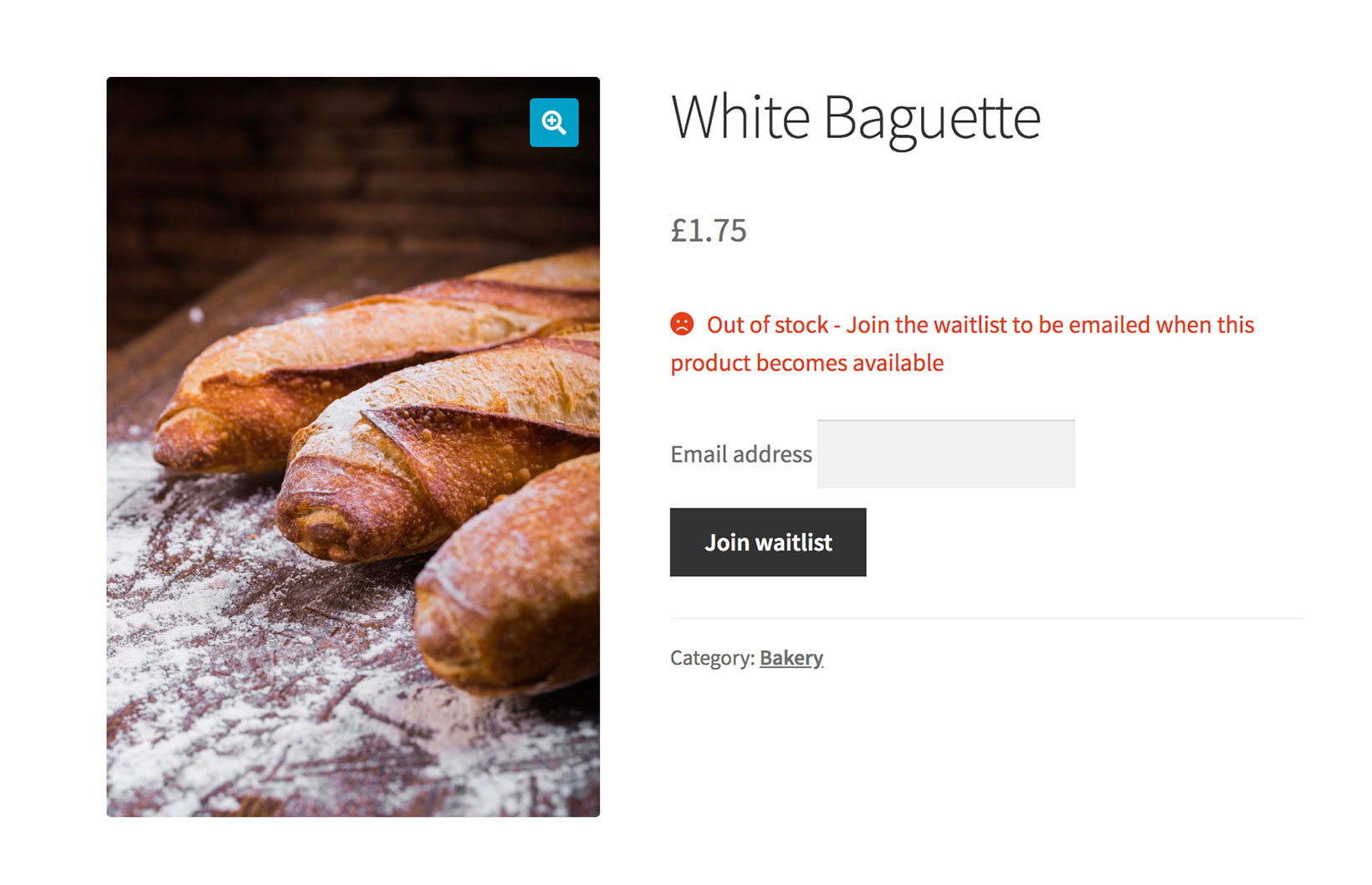Click the magnifier zoom icon on product photo
The width and height of the screenshot is (1372, 885).
pos(554,123)
